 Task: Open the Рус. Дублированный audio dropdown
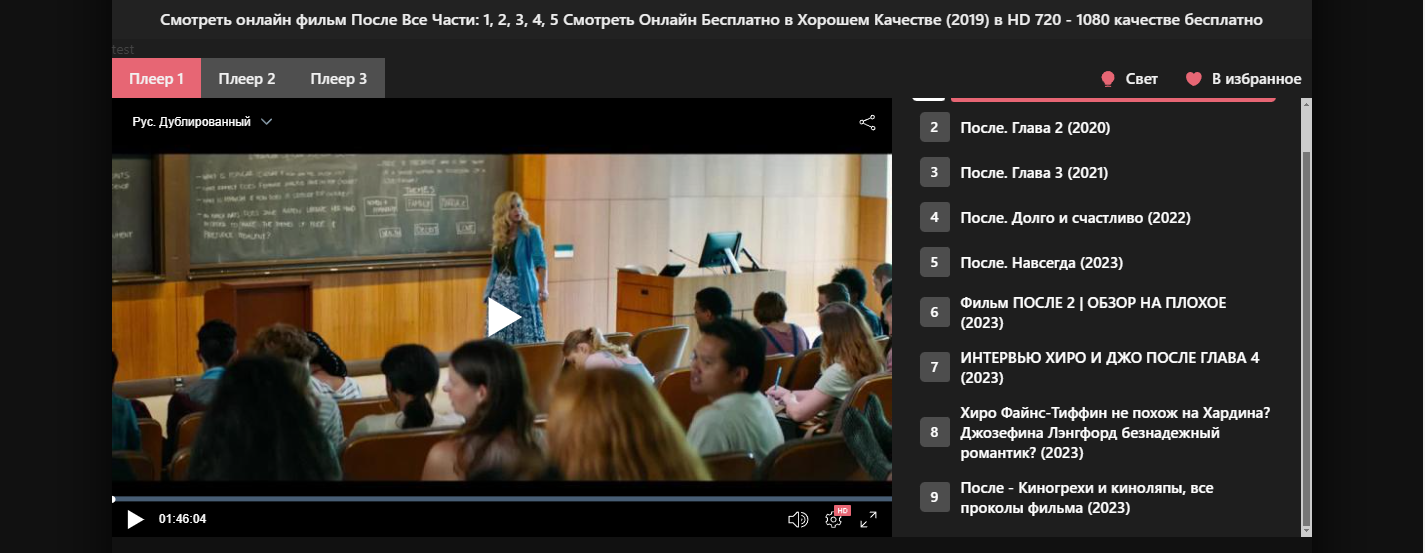[x=202, y=122]
